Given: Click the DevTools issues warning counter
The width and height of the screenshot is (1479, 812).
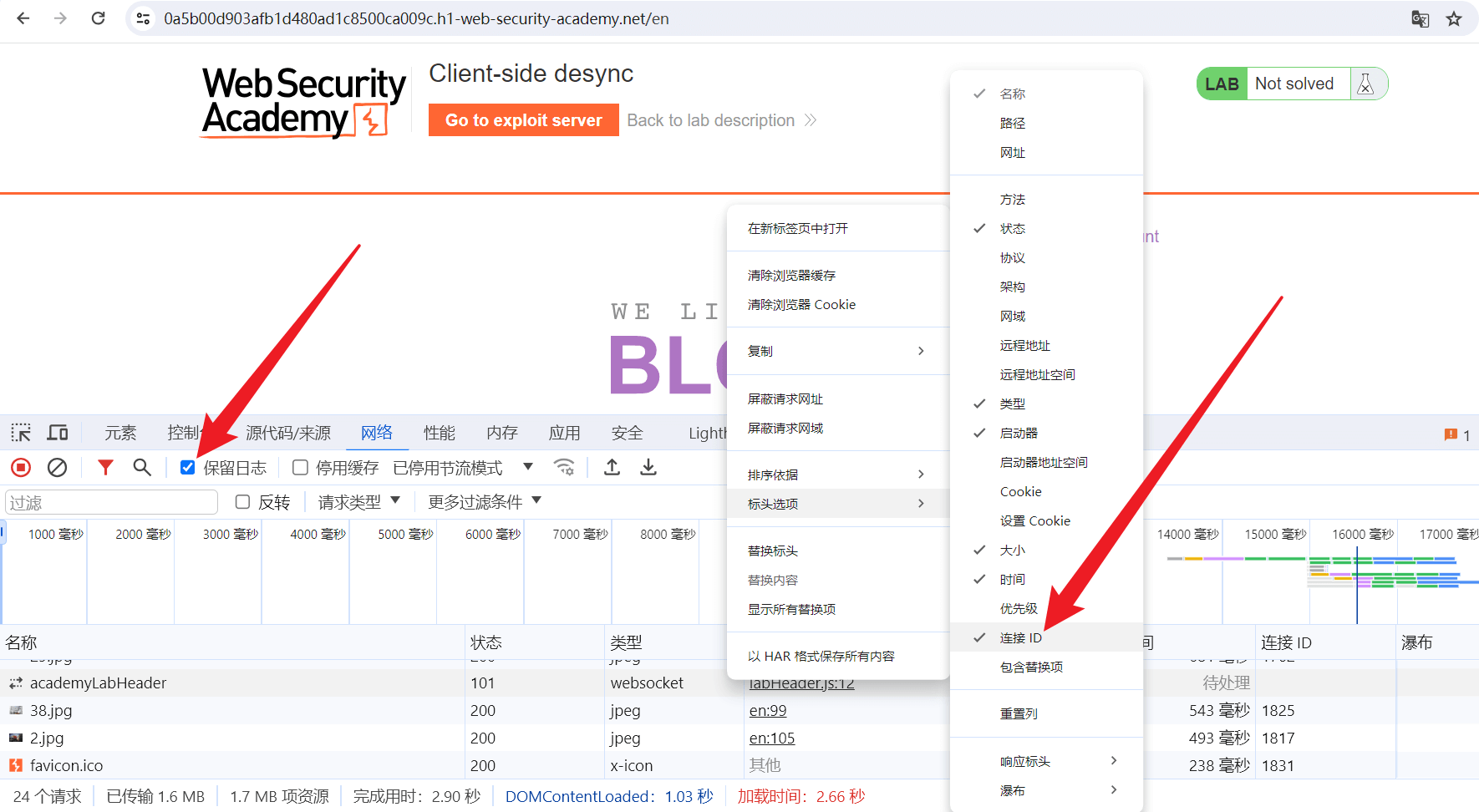Looking at the screenshot, I should coord(1456,434).
